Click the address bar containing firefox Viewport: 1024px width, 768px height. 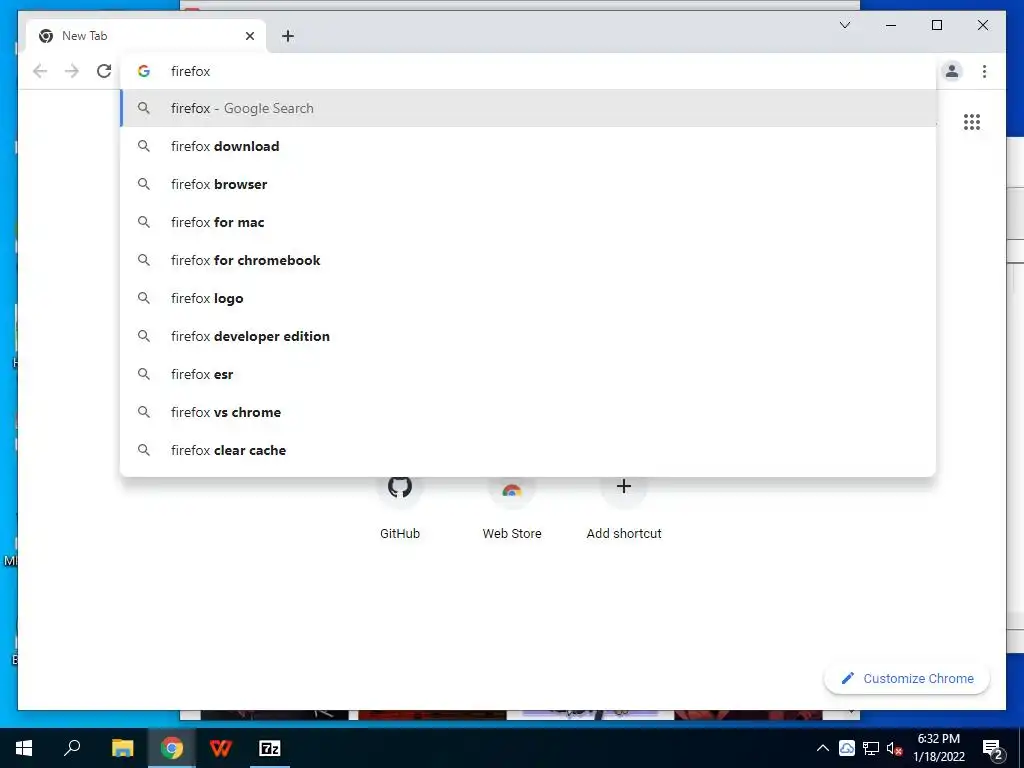click(529, 71)
